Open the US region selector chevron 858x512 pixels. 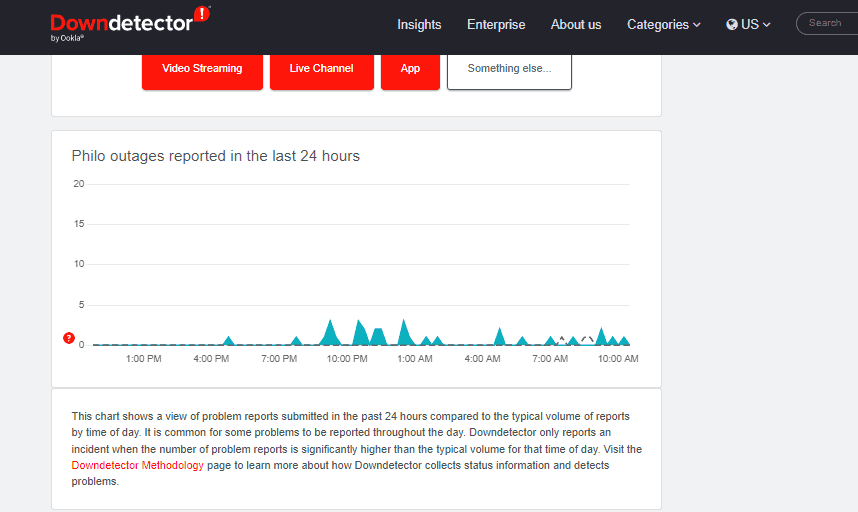pos(767,25)
